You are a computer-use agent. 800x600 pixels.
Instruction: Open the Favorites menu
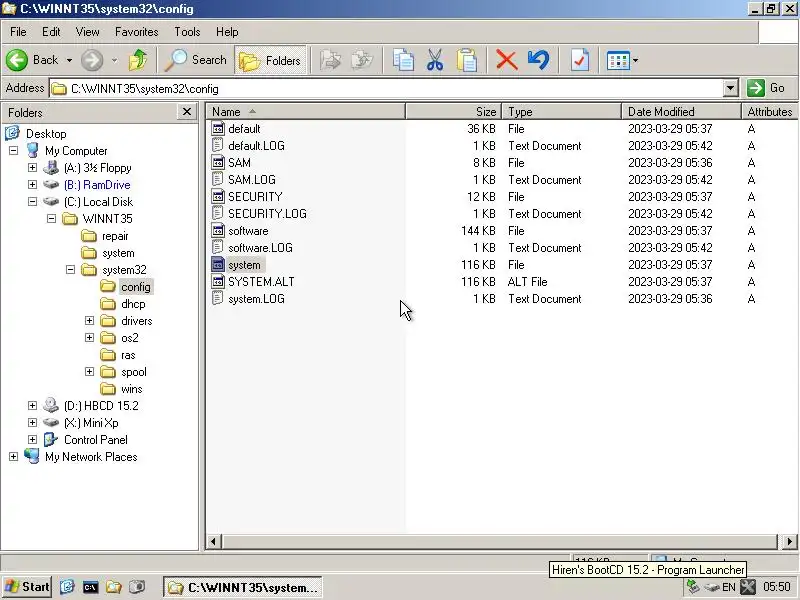pyautogui.click(x=137, y=32)
